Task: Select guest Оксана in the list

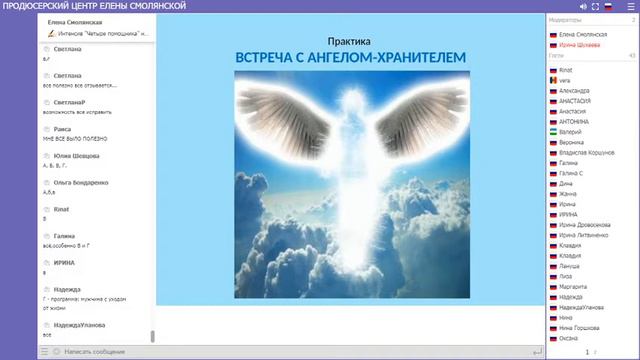Action: [568, 338]
